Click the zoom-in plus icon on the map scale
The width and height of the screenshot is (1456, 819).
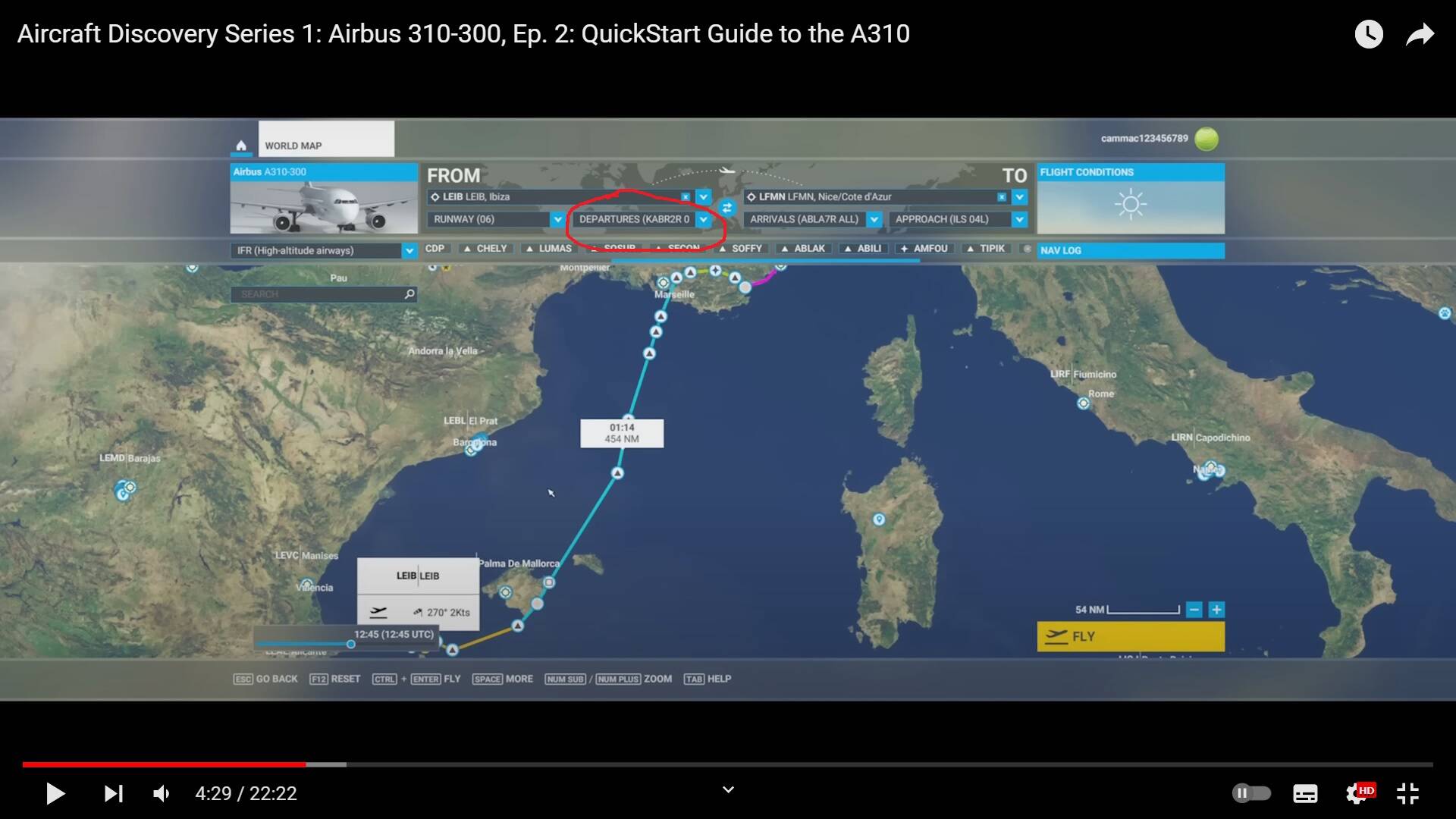[1216, 610]
